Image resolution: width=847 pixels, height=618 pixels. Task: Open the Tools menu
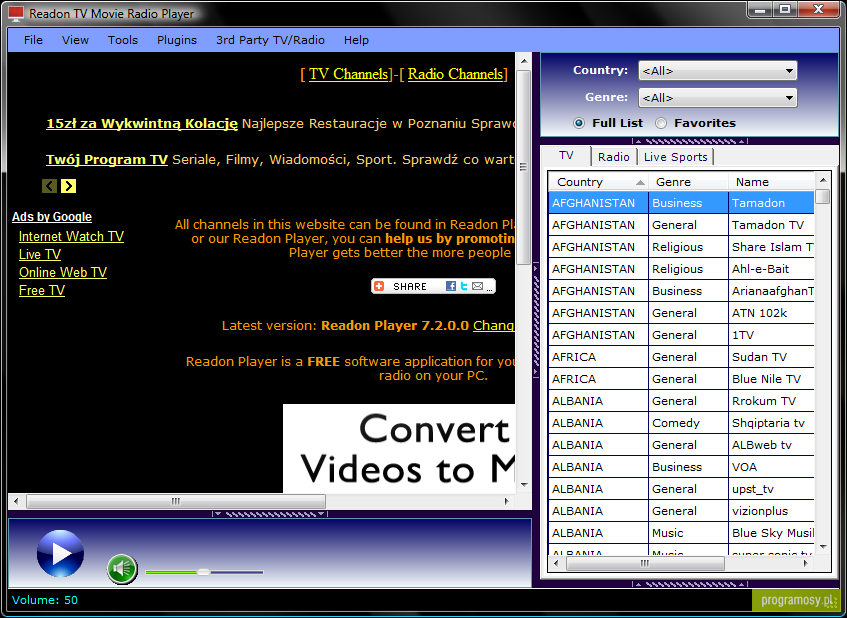[123, 40]
